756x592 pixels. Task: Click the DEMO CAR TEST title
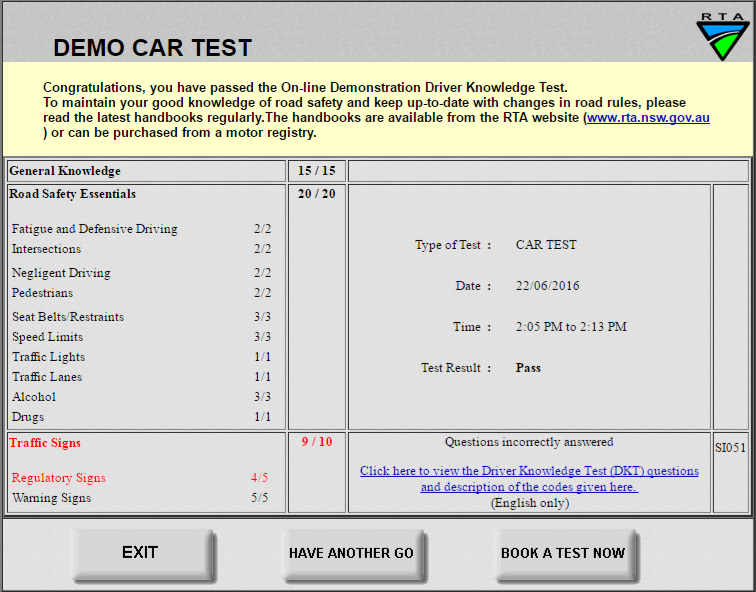152,48
